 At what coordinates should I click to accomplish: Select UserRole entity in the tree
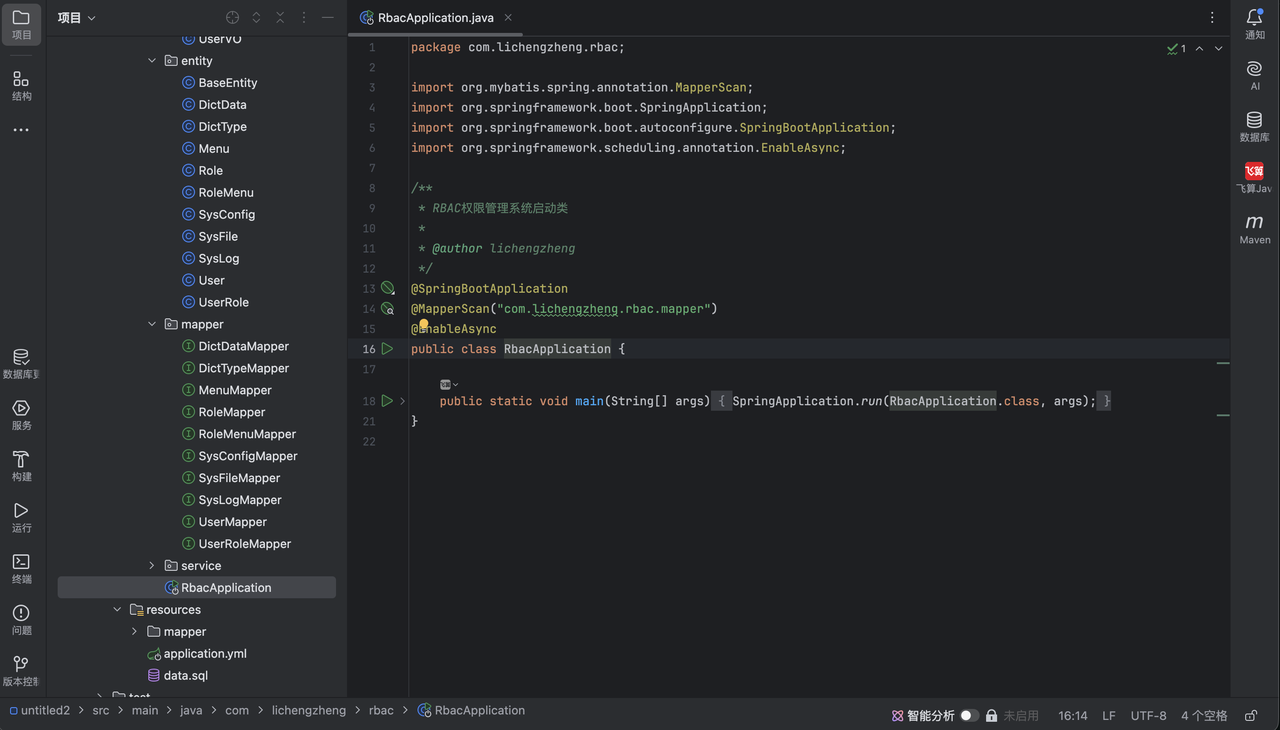click(216, 303)
